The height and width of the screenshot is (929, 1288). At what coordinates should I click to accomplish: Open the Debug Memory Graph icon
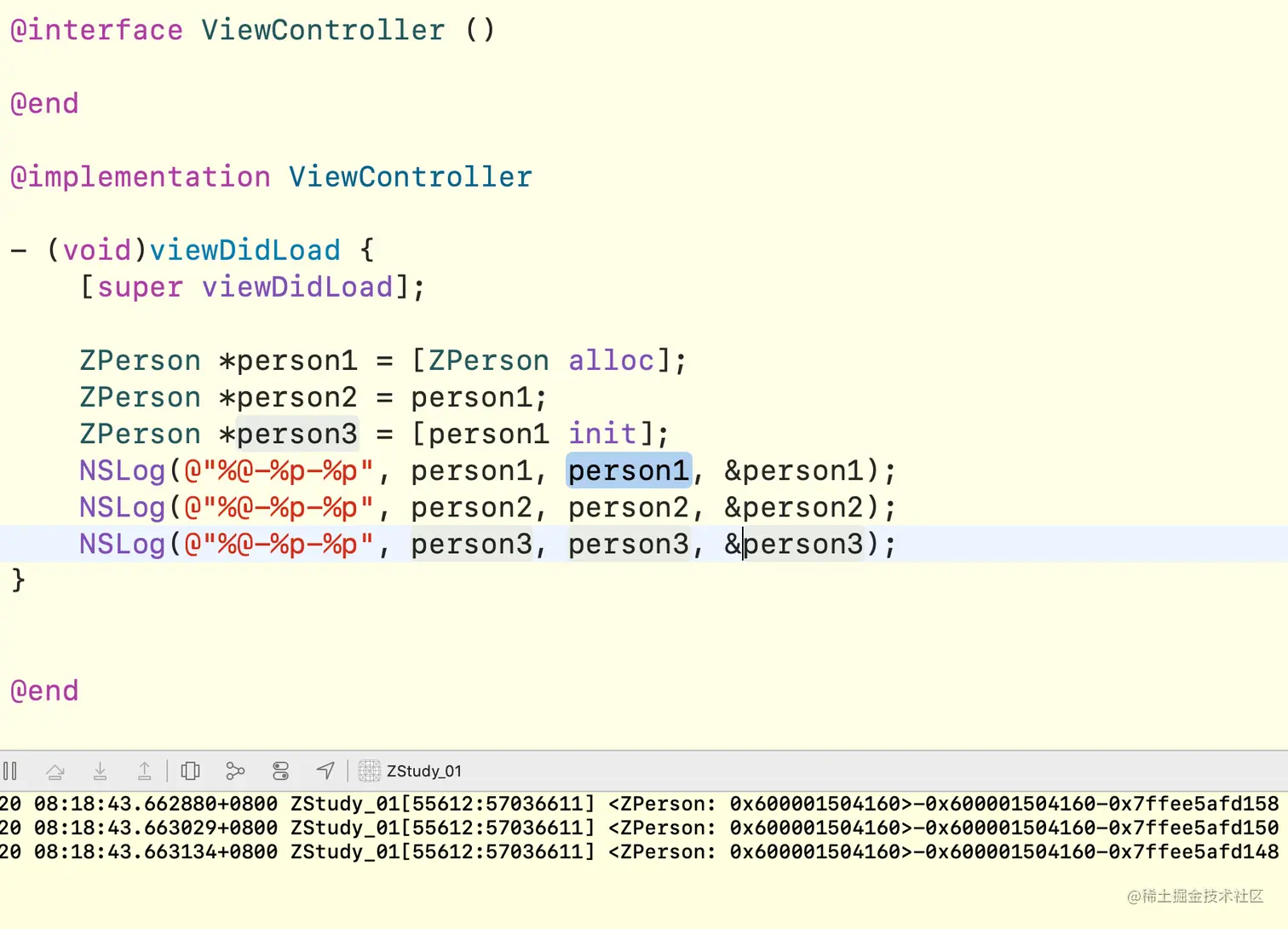pos(235,771)
